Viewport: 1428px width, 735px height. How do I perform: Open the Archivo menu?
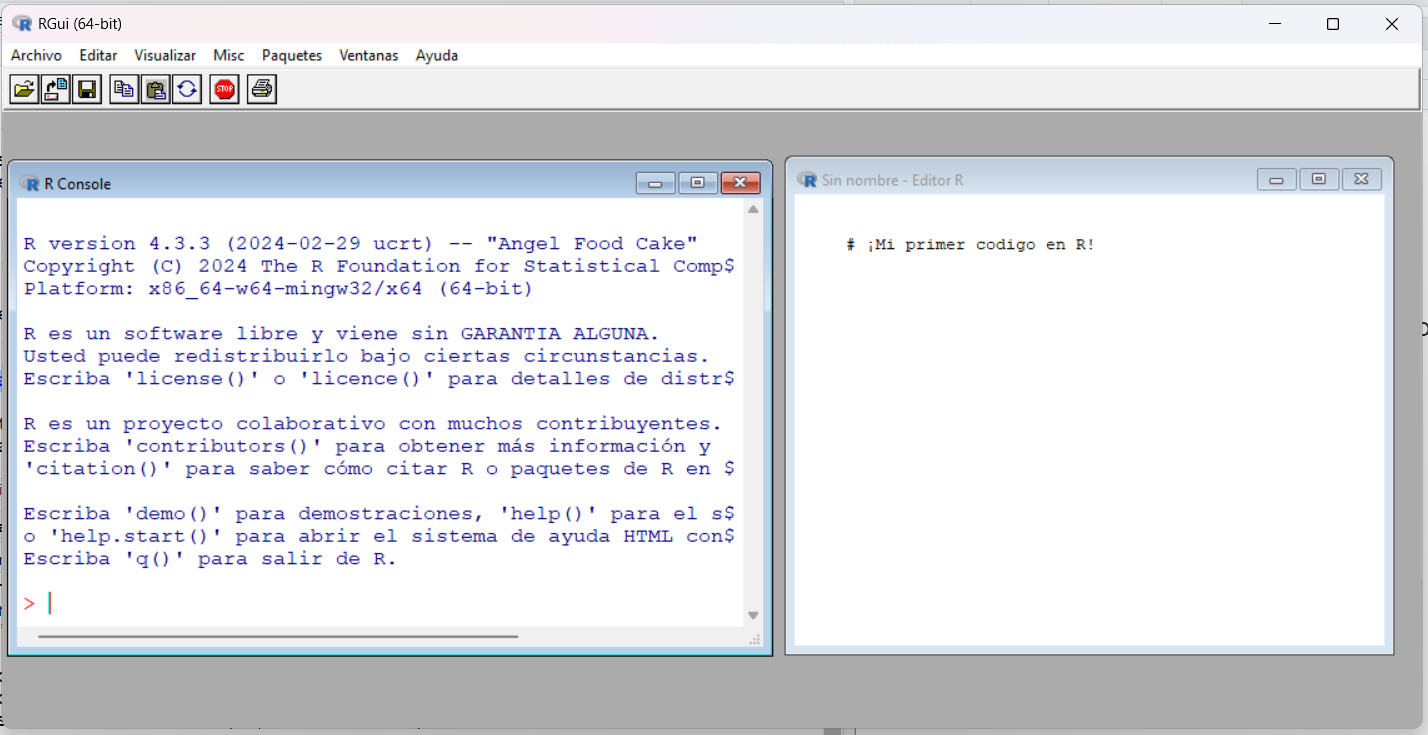pos(36,55)
